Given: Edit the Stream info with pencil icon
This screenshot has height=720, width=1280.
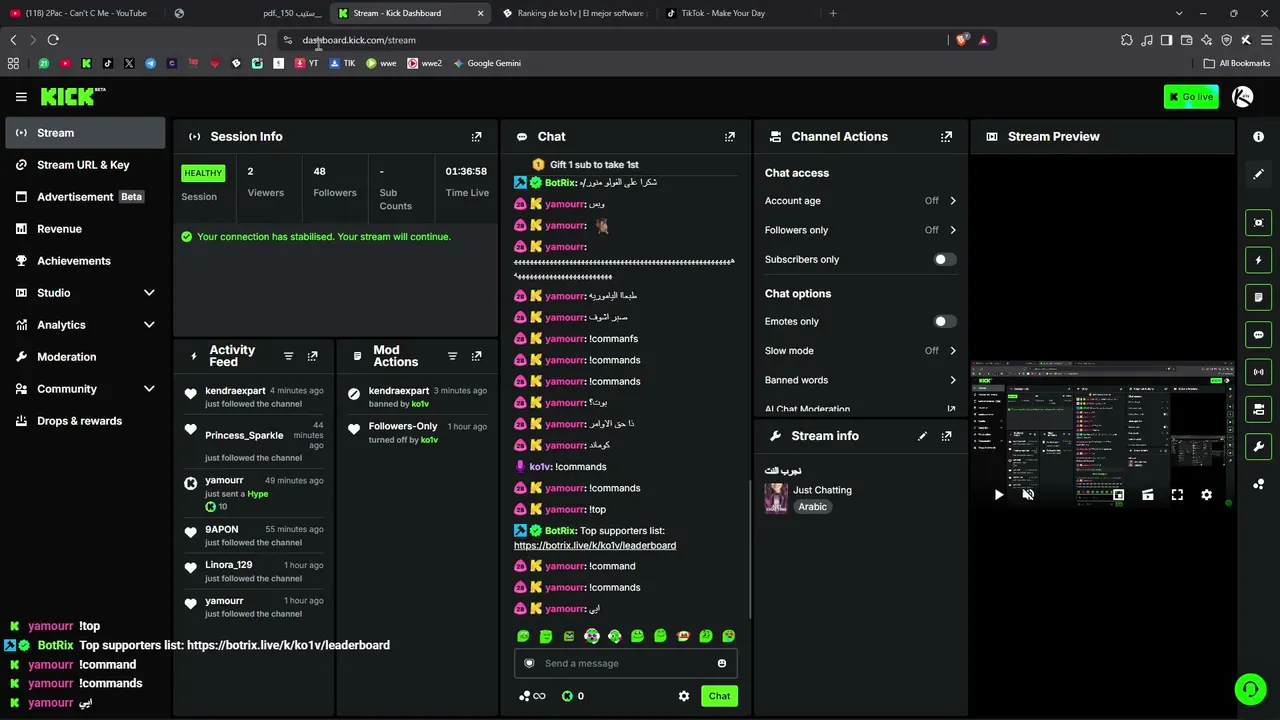Looking at the screenshot, I should (922, 436).
